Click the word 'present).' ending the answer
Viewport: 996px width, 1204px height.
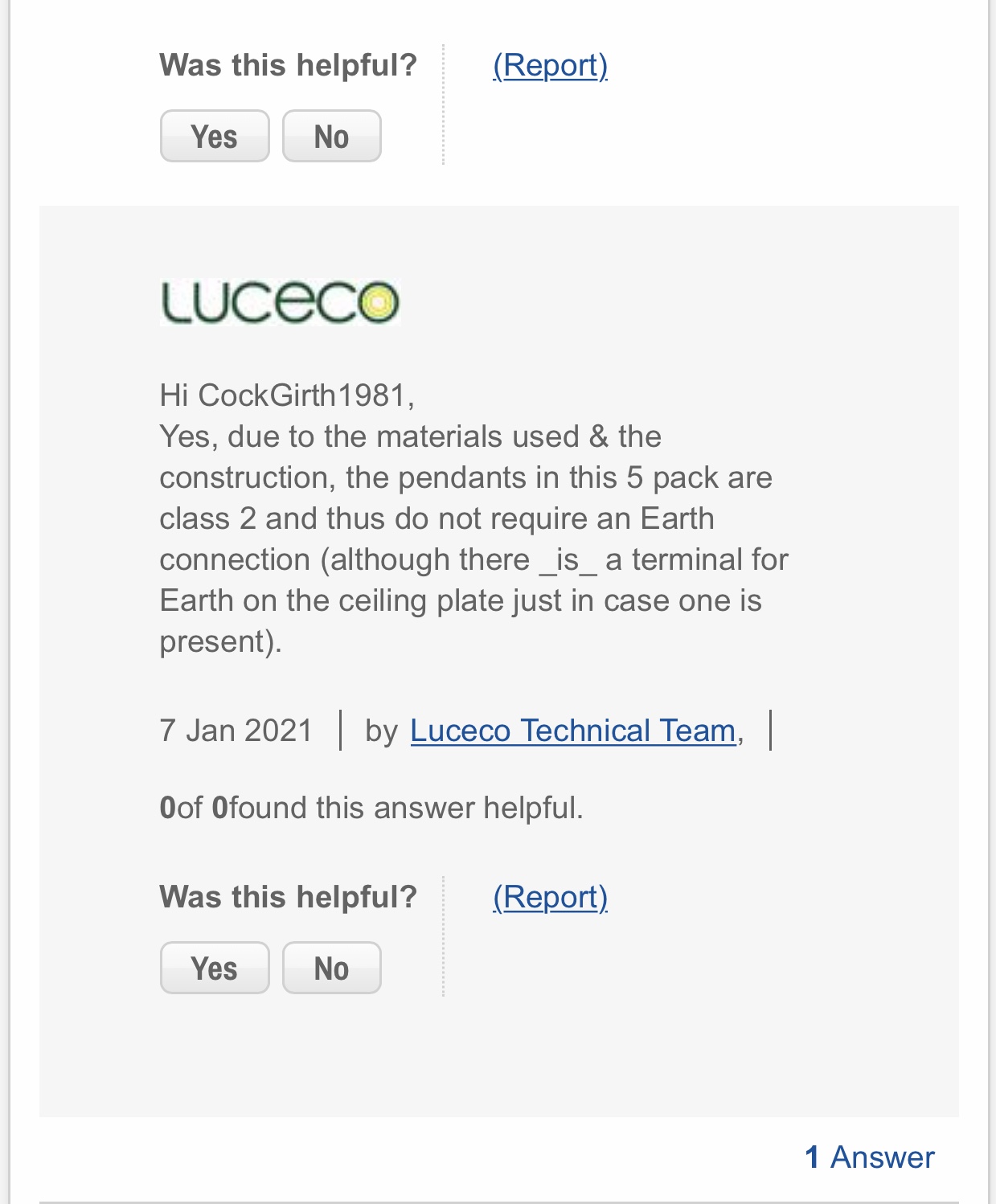click(x=221, y=641)
